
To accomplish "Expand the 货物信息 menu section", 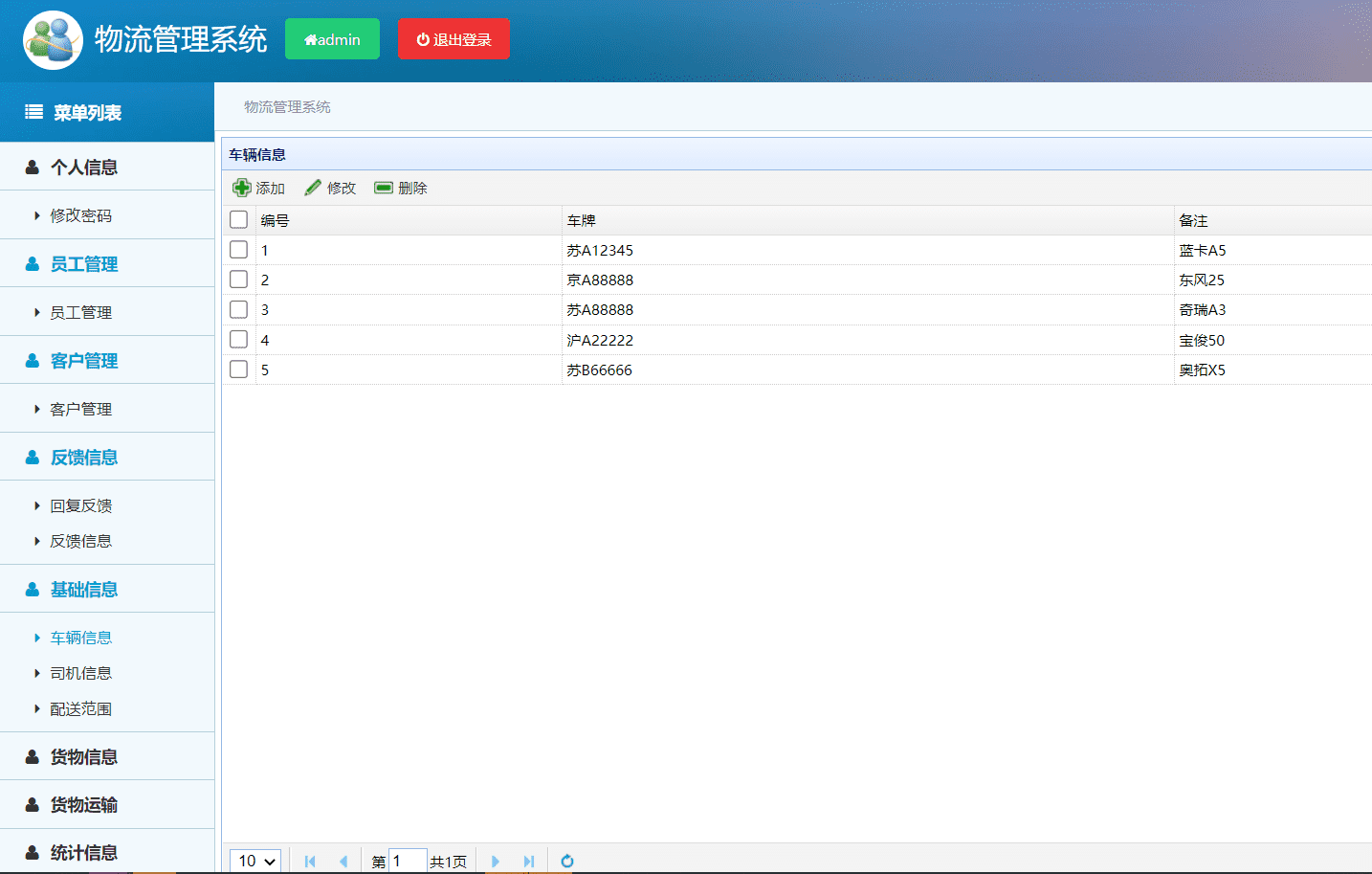I will (107, 757).
